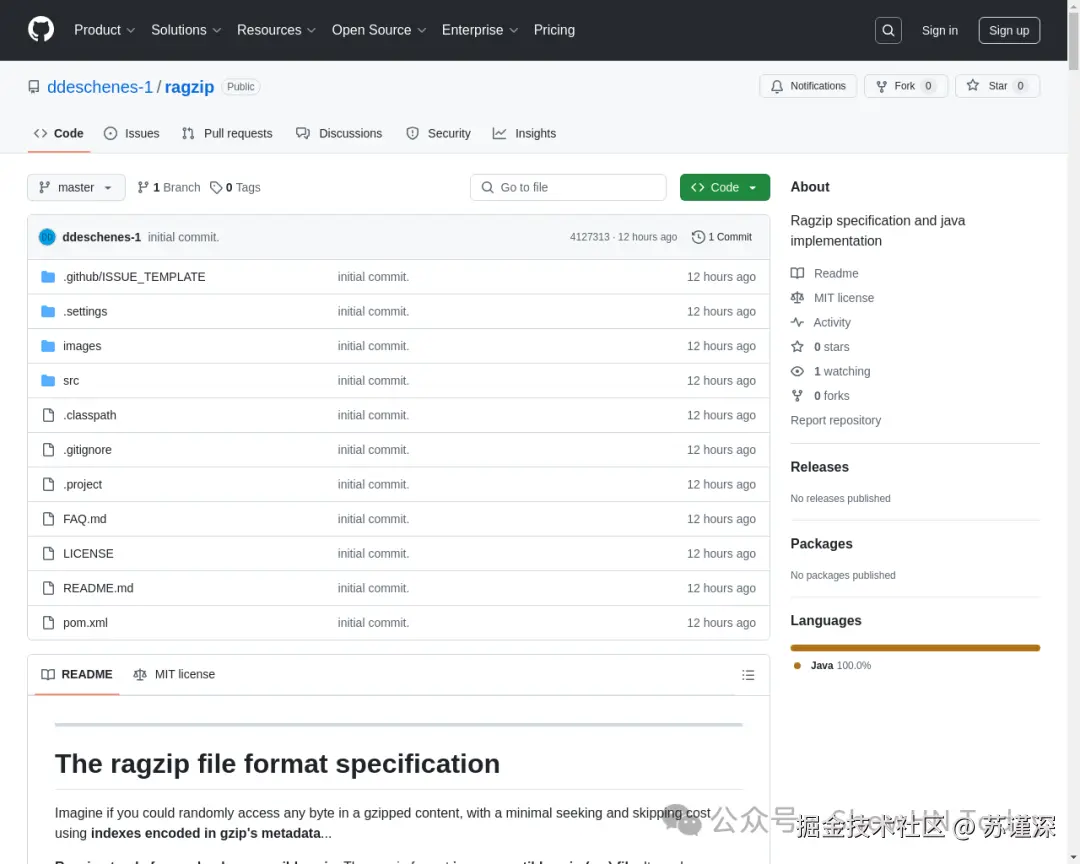Expand the Open Source menu
This screenshot has height=864, width=1080.
(x=379, y=30)
